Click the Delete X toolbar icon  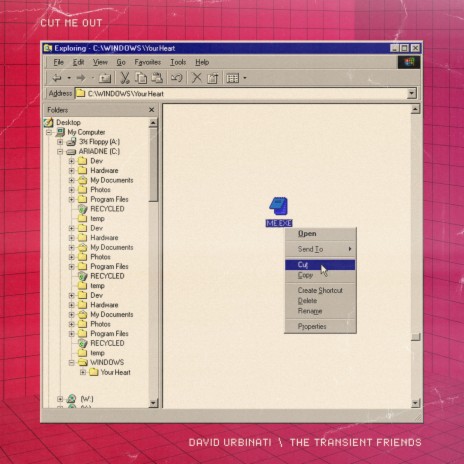click(197, 78)
